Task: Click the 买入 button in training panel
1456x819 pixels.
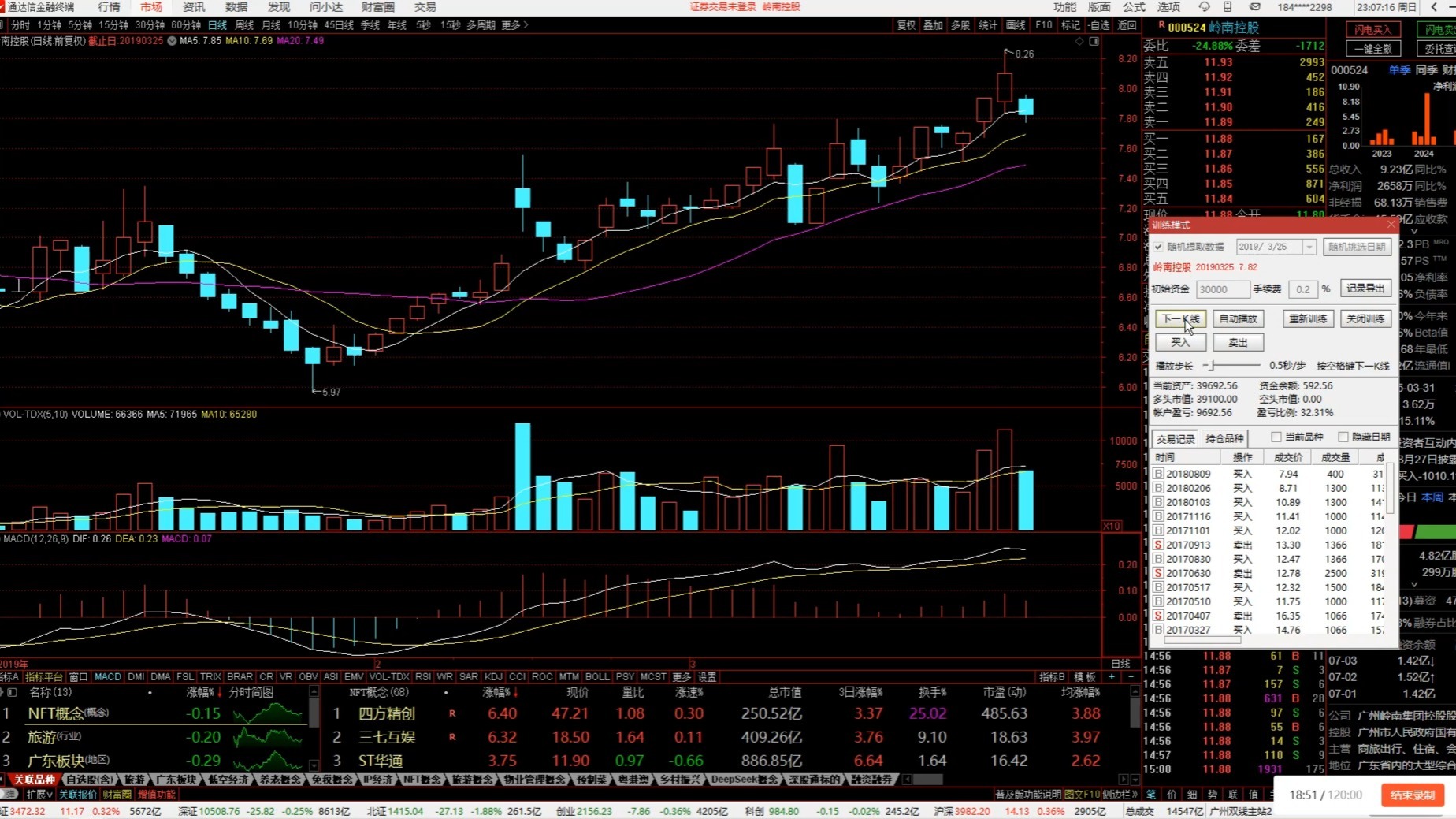Action: (x=1180, y=342)
